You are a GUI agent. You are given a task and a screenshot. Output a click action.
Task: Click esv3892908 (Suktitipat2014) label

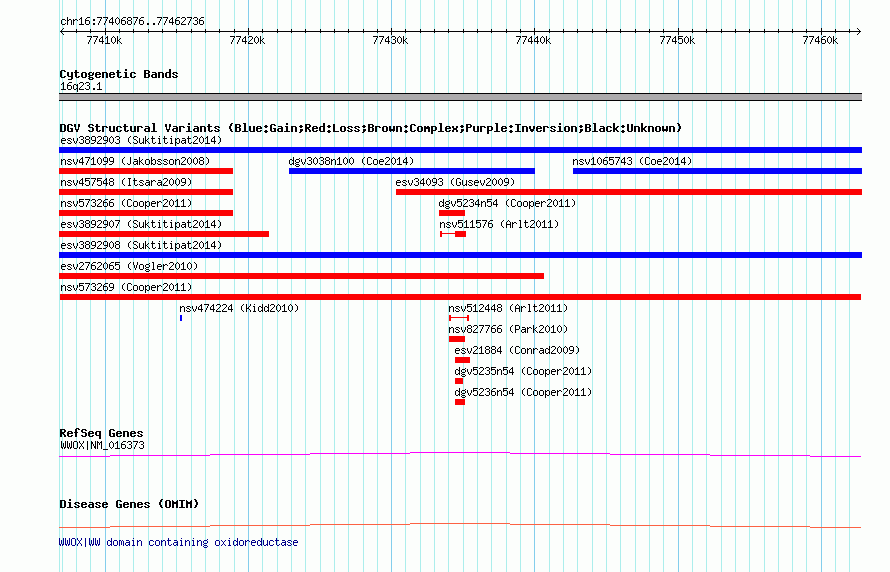click(141, 245)
